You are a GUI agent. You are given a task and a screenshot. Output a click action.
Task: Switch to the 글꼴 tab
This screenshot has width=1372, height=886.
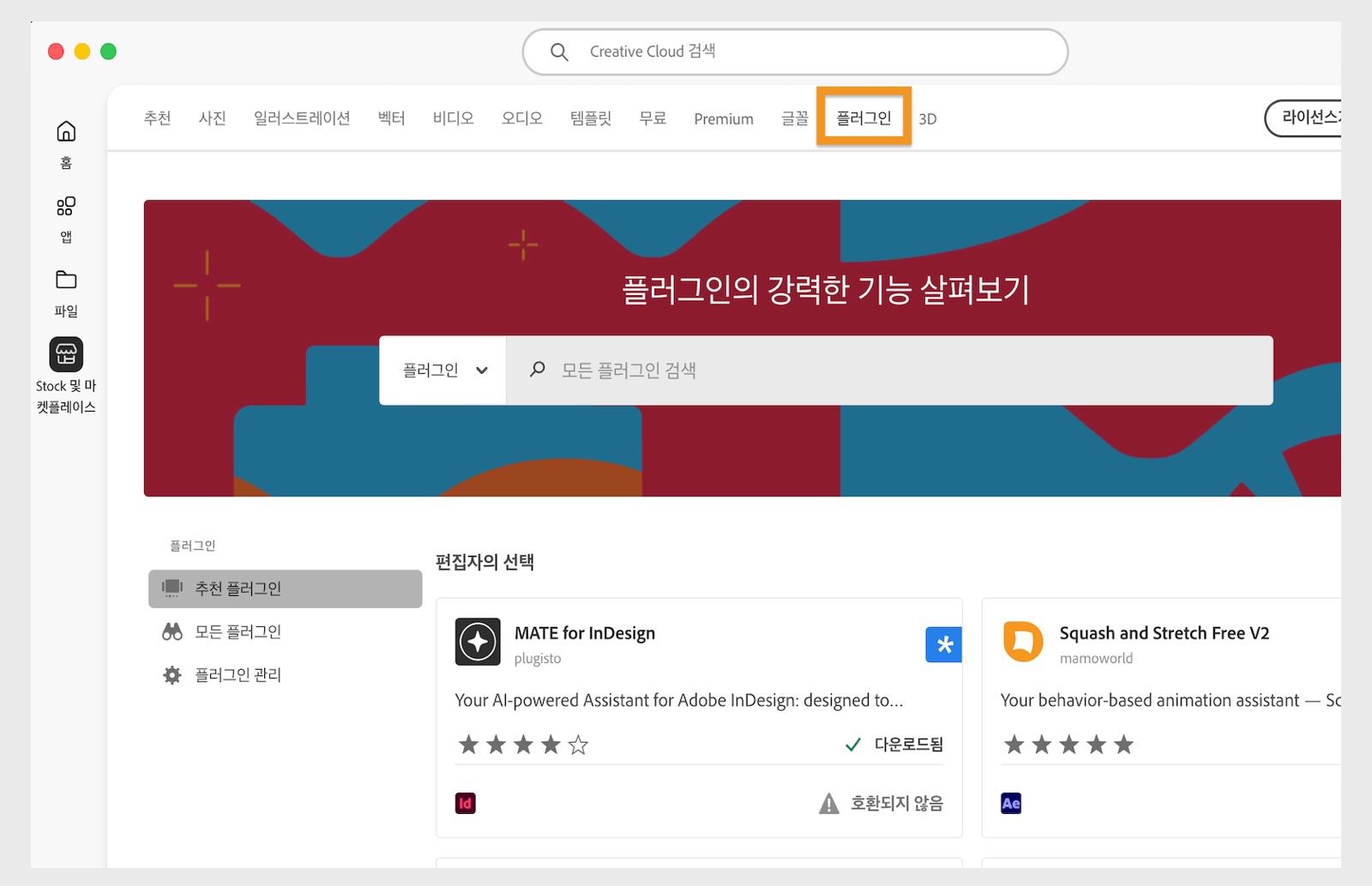click(795, 118)
